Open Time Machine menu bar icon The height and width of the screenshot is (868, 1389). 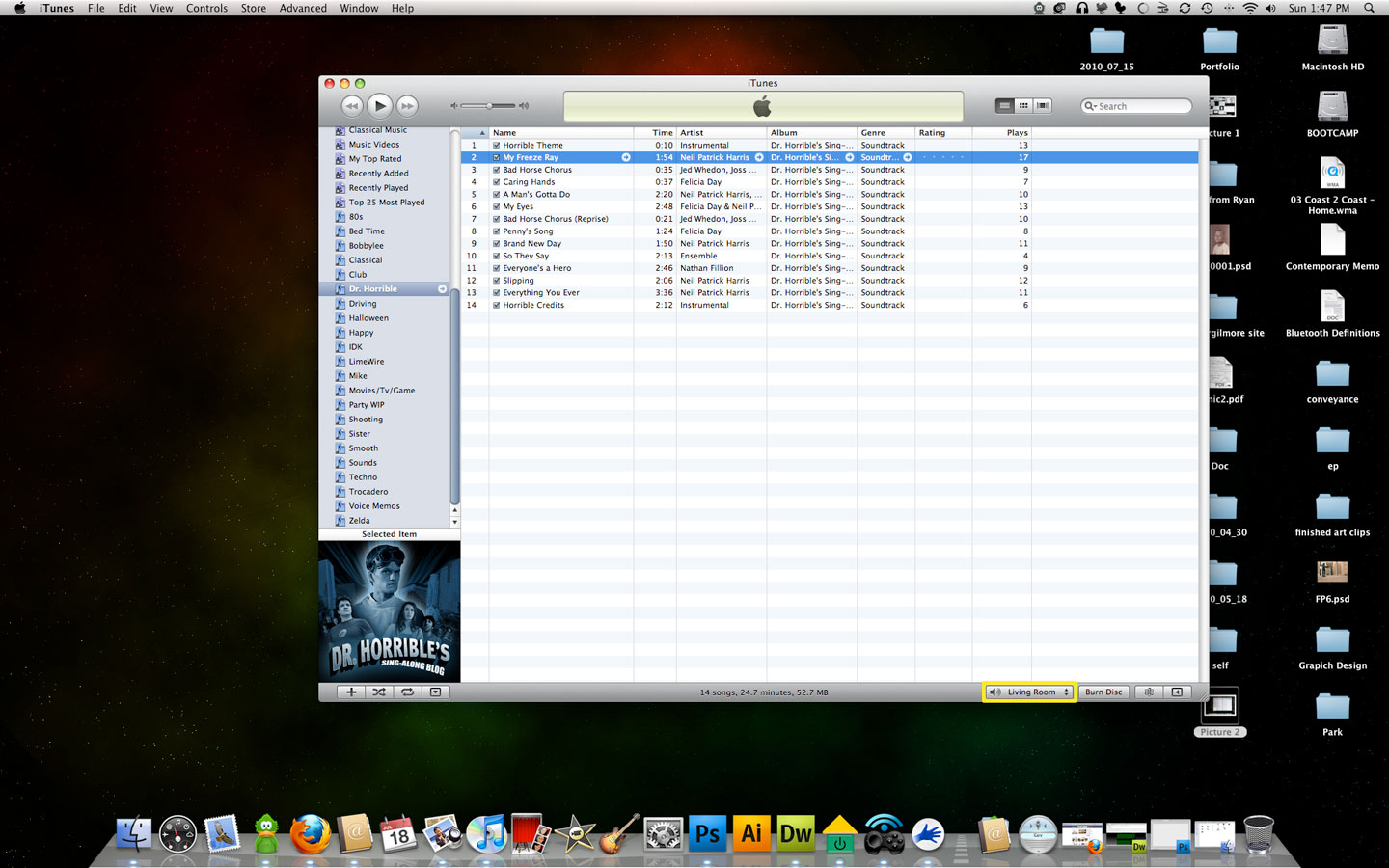[1207, 8]
